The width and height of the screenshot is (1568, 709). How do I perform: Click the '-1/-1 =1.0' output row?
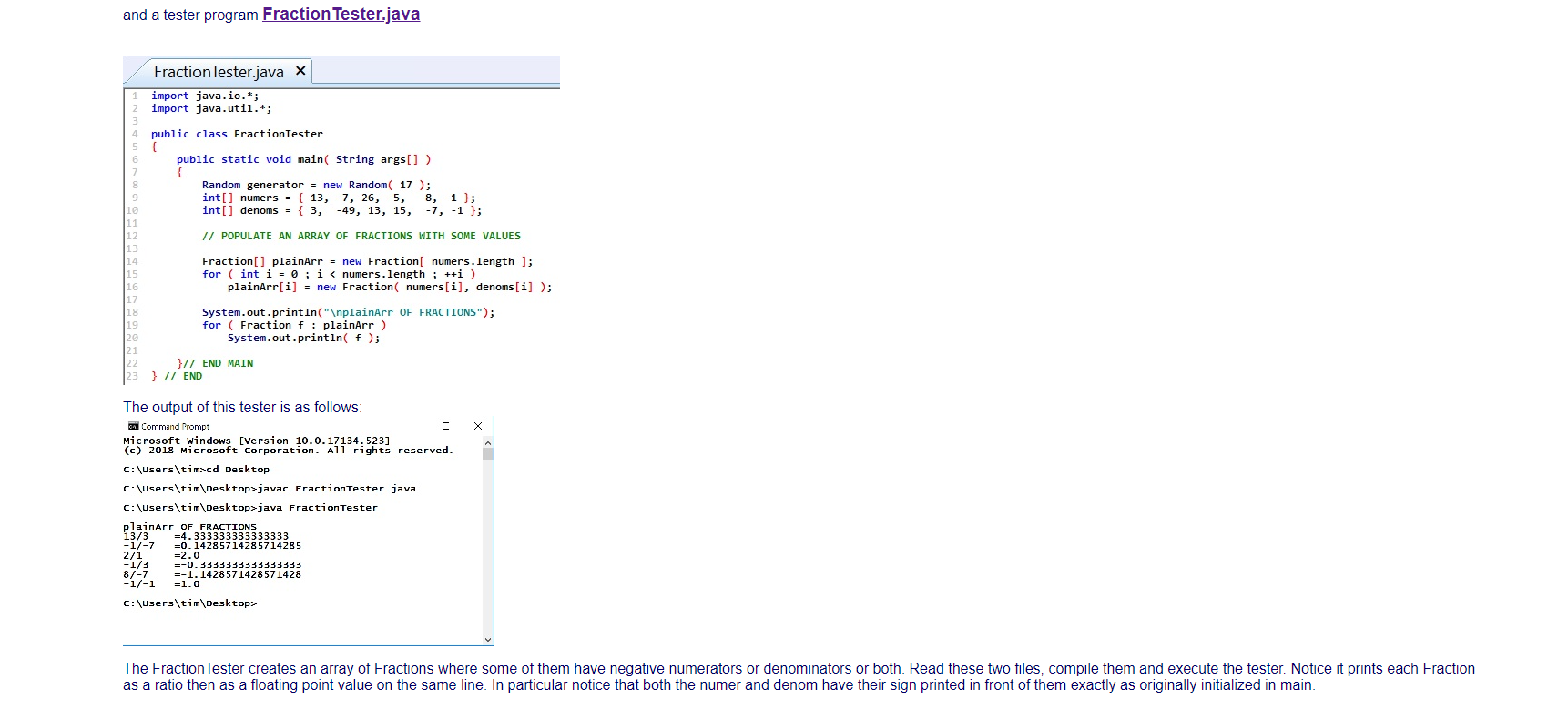point(161,584)
